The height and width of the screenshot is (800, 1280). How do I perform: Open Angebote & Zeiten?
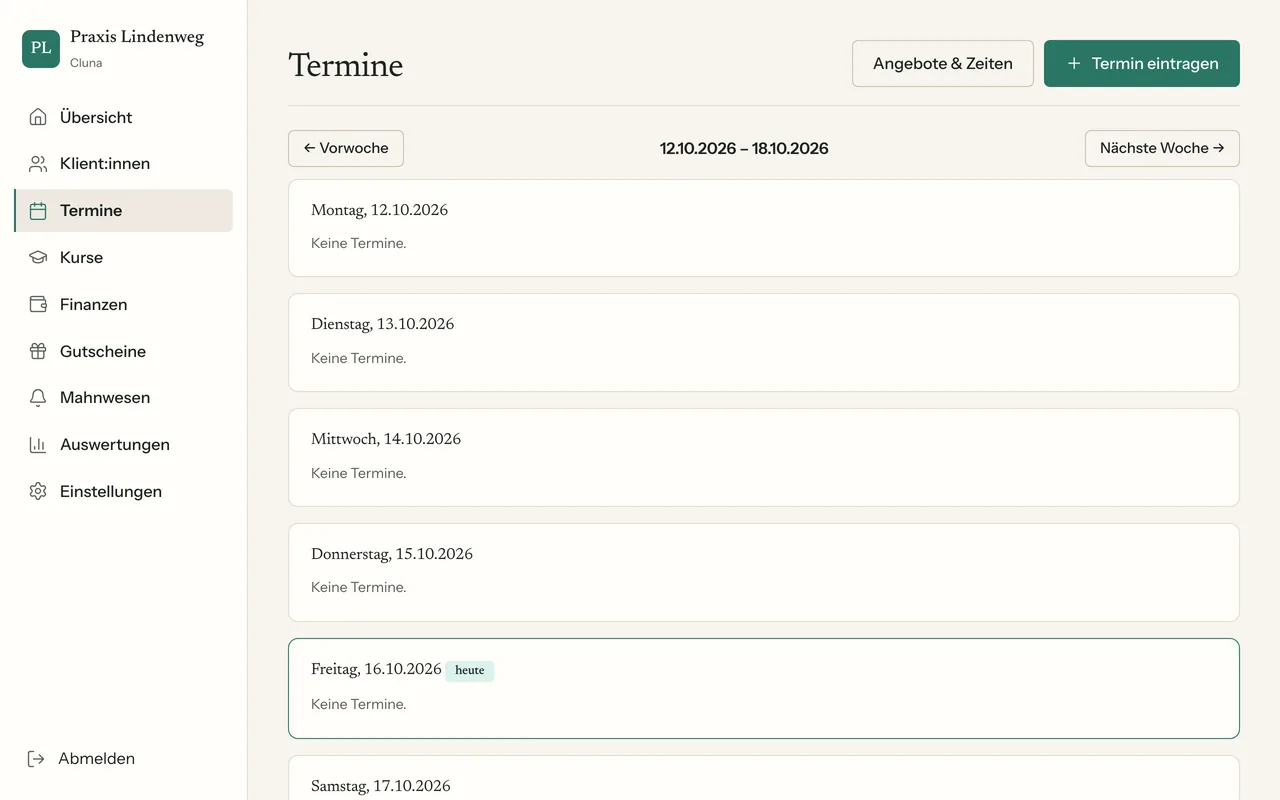click(x=943, y=64)
